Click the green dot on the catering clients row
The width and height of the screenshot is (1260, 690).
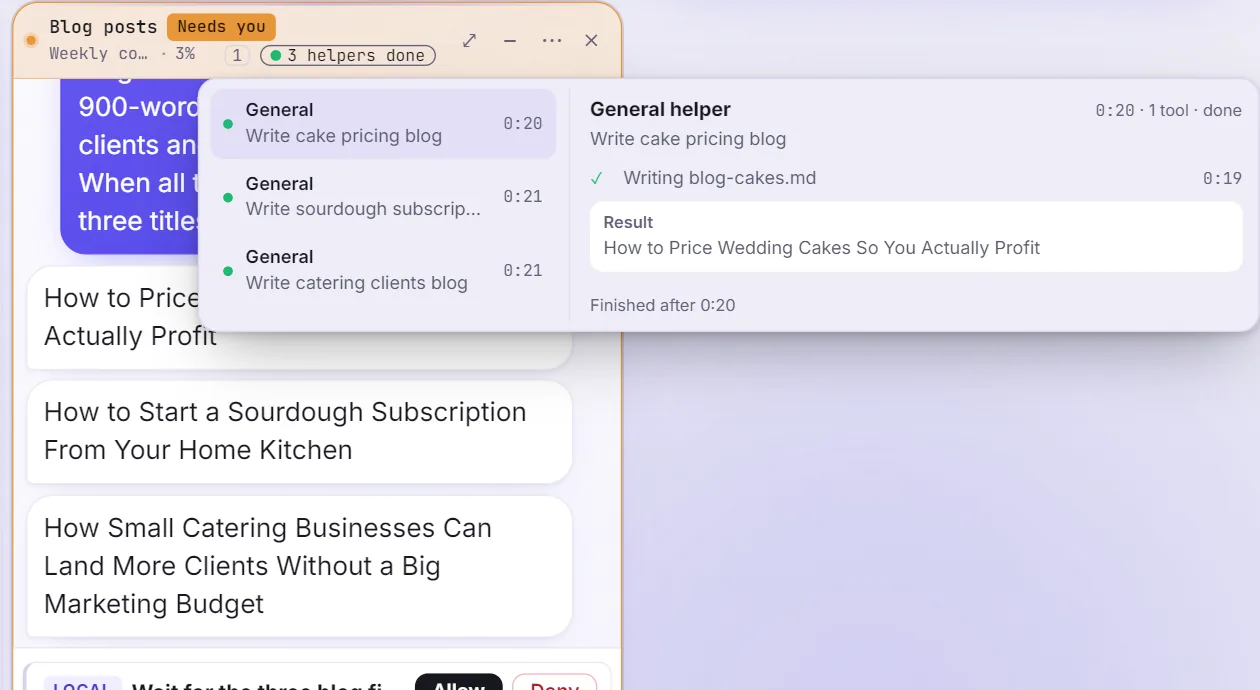tap(228, 271)
